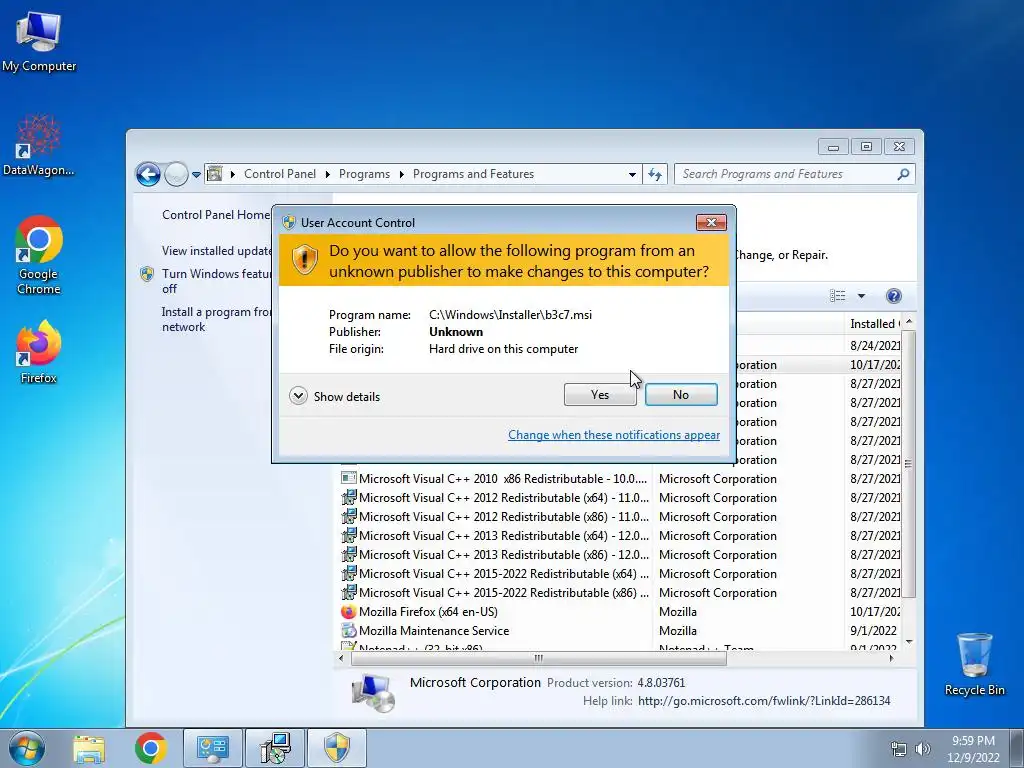Open the Windows Start menu orb
This screenshot has height=768, width=1024.
coord(27,748)
